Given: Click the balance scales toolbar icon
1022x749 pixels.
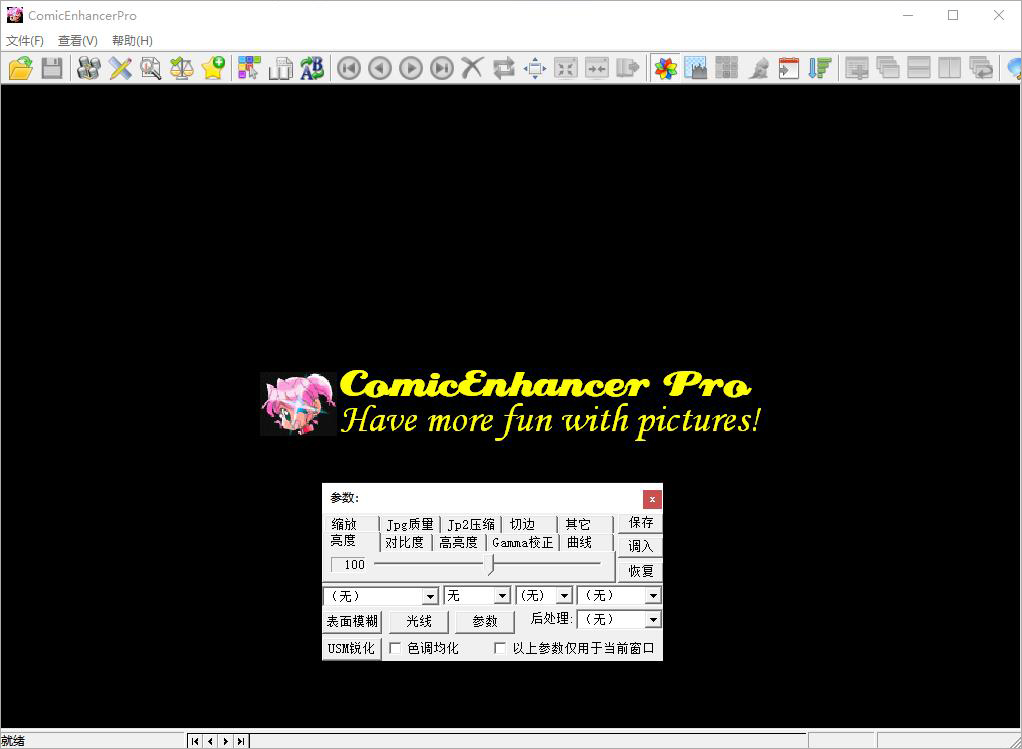Looking at the screenshot, I should click(x=181, y=68).
